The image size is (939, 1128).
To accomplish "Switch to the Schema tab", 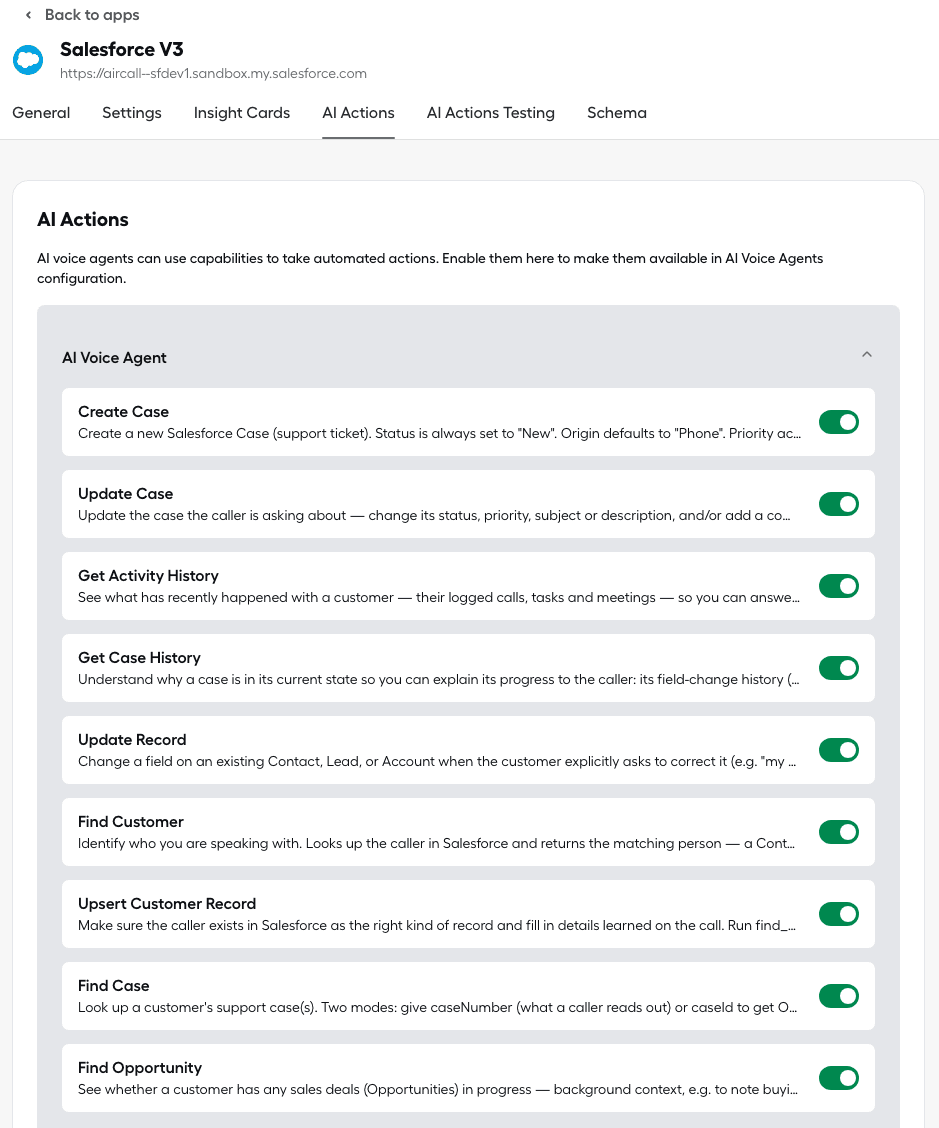I will coord(617,113).
